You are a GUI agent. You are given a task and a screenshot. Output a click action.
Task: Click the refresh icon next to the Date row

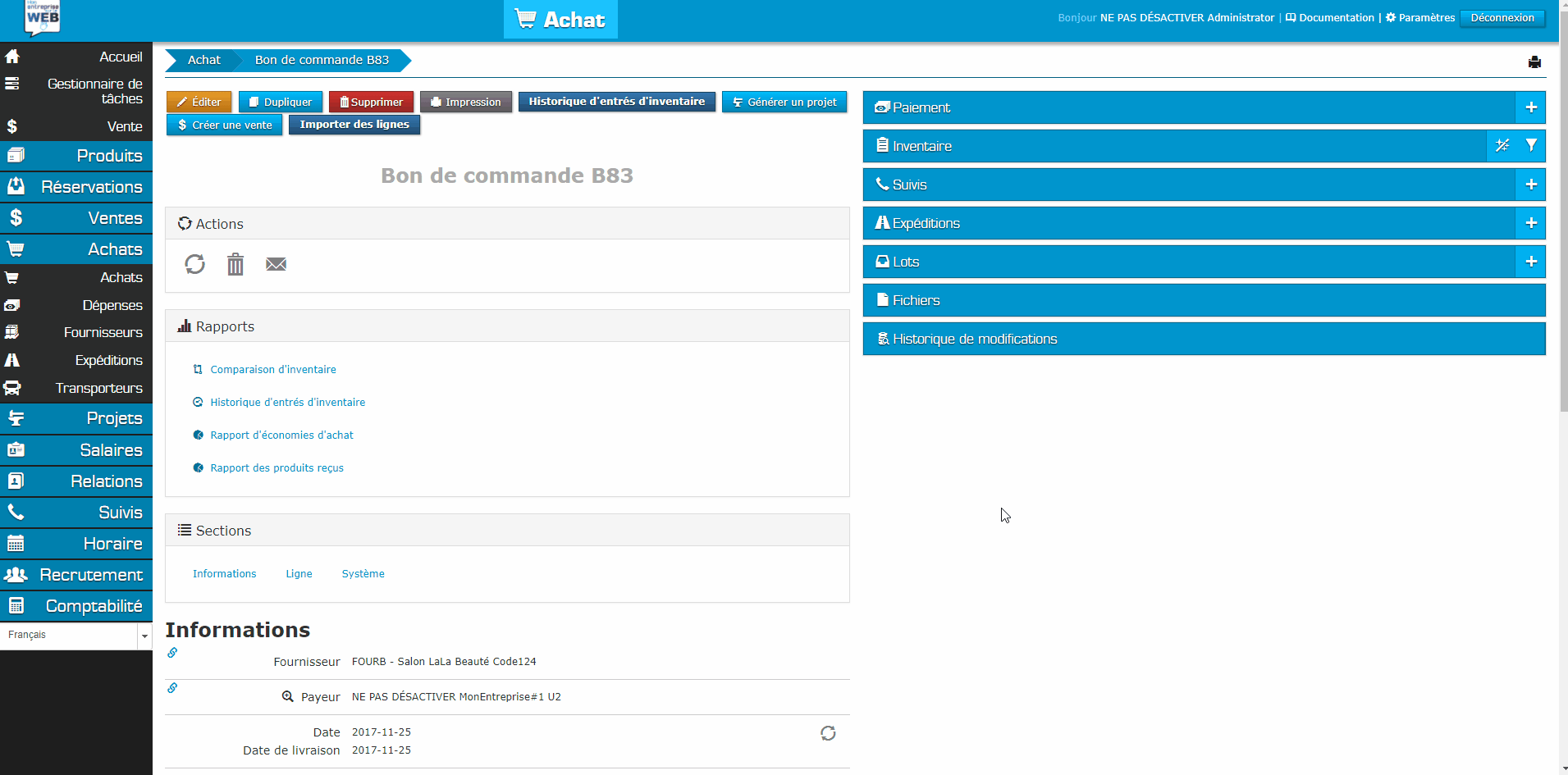coord(828,733)
